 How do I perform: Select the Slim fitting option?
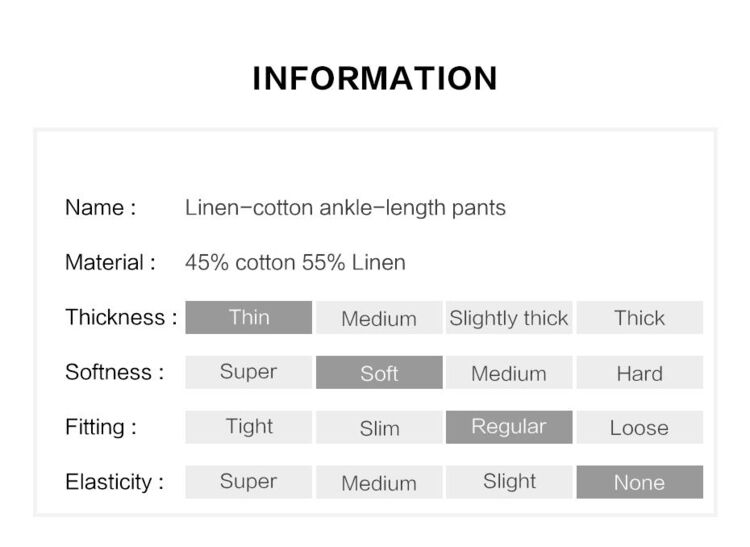pyautogui.click(x=379, y=427)
